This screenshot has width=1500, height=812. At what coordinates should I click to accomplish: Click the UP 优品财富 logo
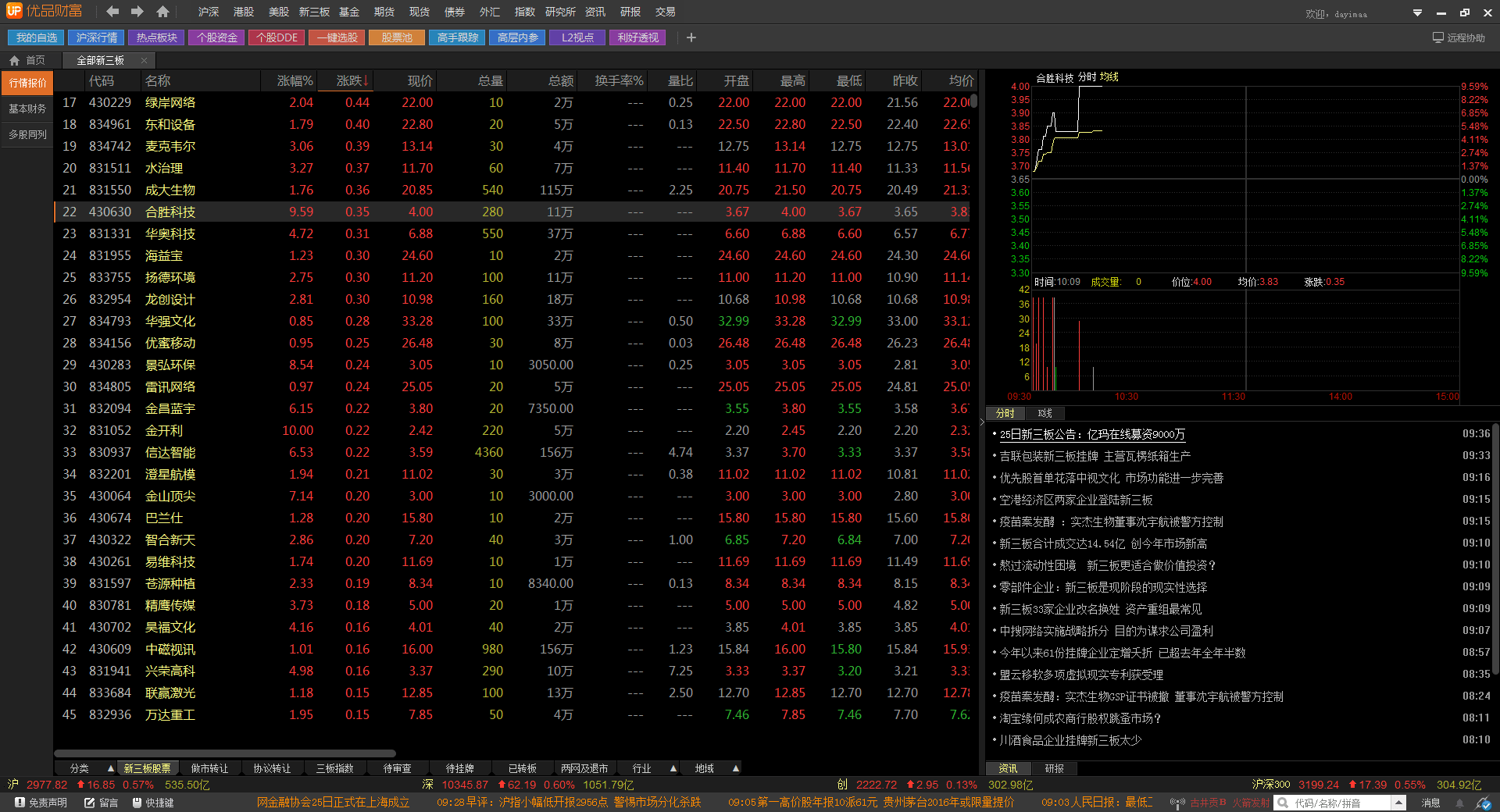pos(45,11)
